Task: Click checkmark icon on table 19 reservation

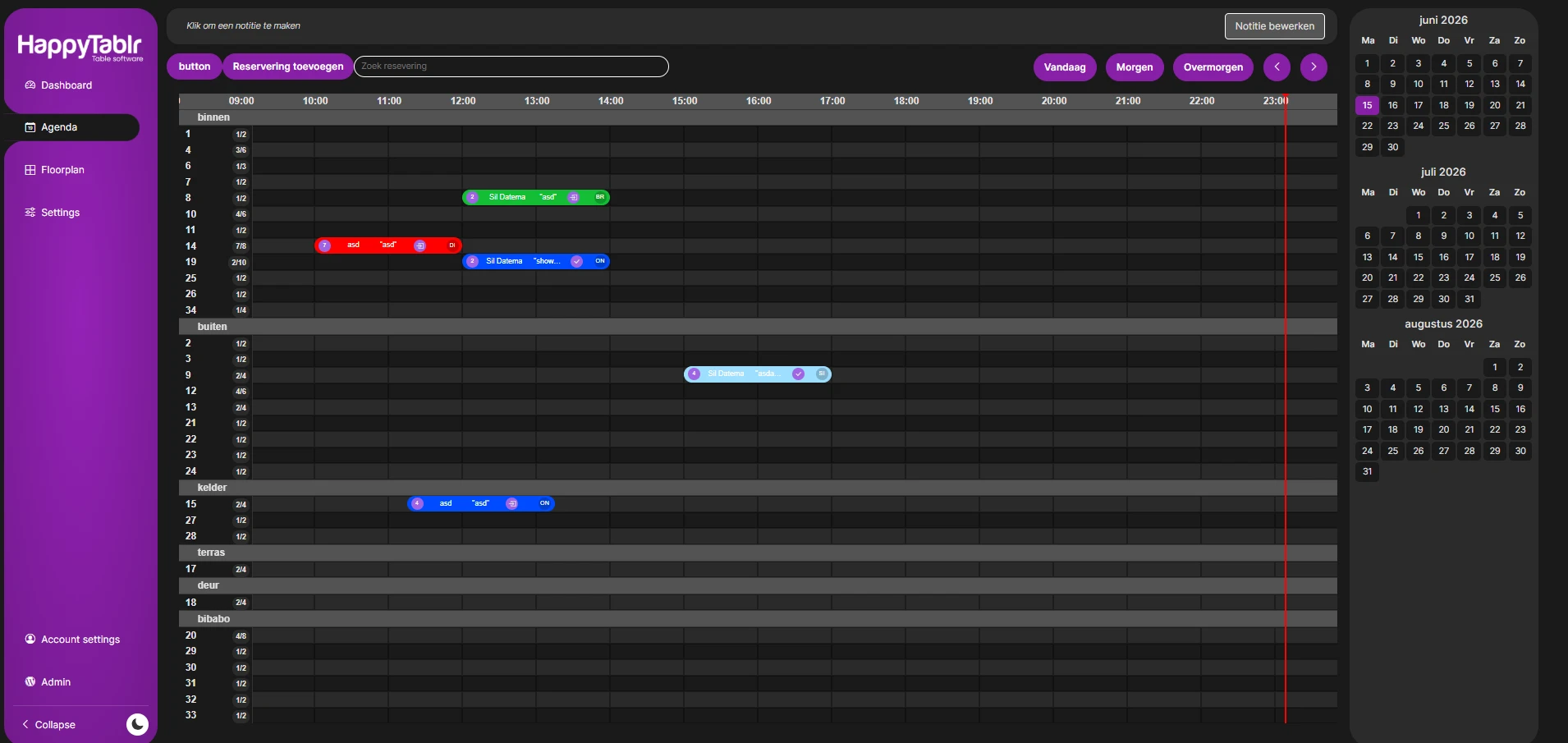Action: click(x=576, y=261)
